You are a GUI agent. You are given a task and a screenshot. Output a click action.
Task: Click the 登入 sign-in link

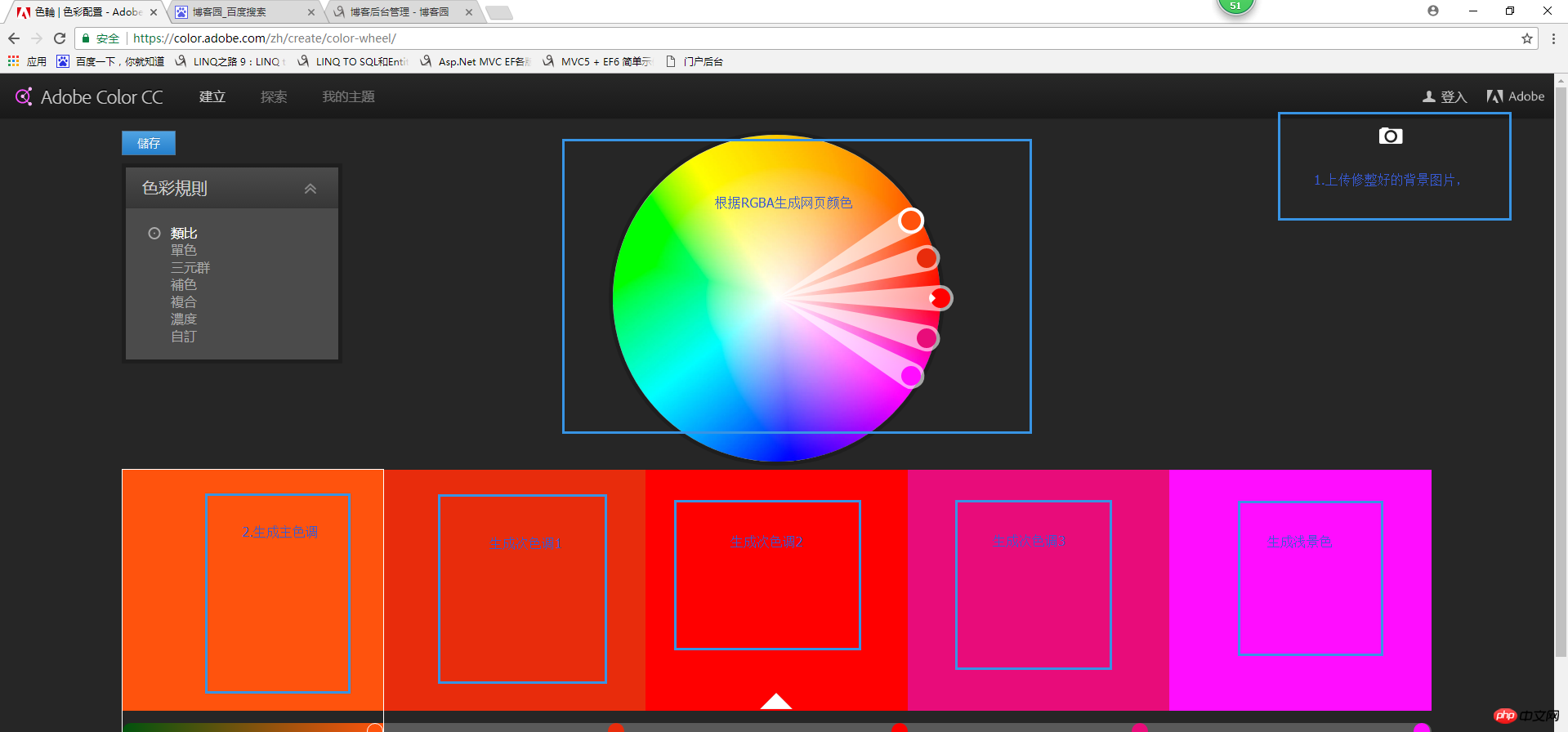[x=1445, y=96]
